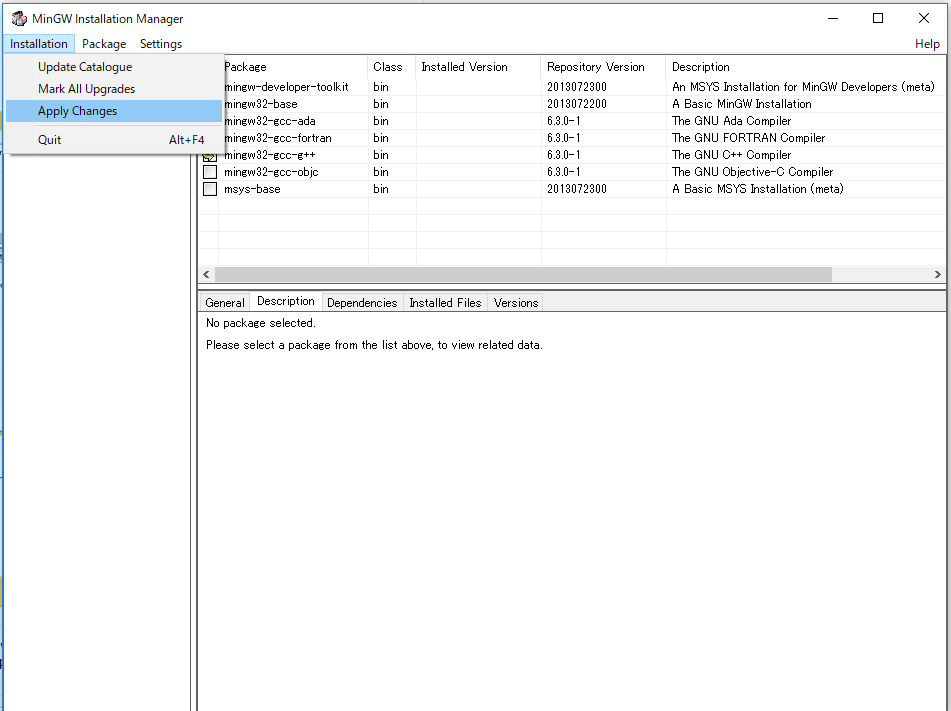Open the Package menu
The image size is (951, 711).
click(104, 44)
